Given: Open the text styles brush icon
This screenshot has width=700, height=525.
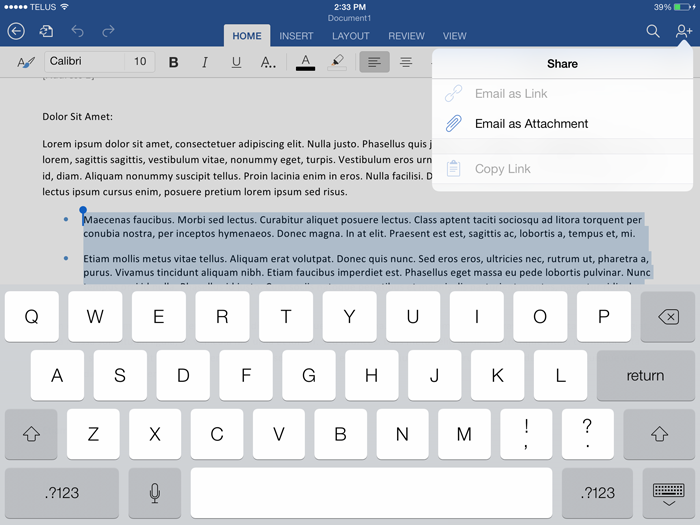Looking at the screenshot, I should (x=25, y=62).
